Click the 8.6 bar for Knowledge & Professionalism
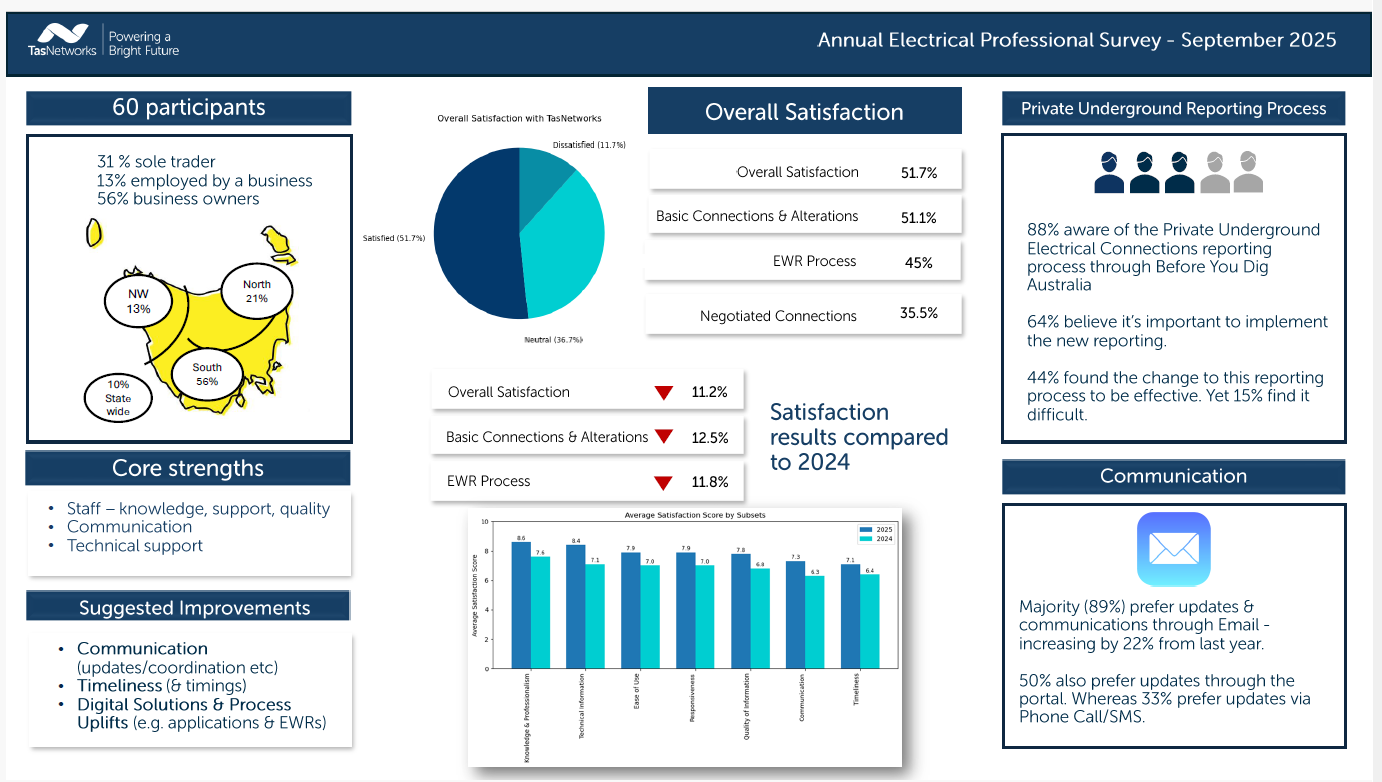 [x=521, y=605]
